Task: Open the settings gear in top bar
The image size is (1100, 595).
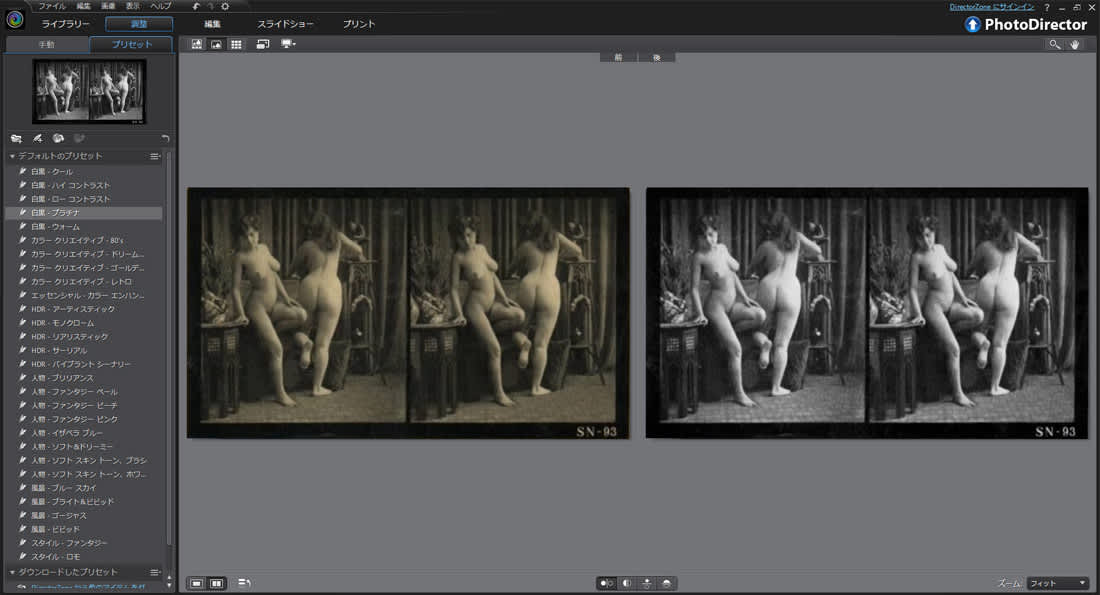Action: point(225,6)
